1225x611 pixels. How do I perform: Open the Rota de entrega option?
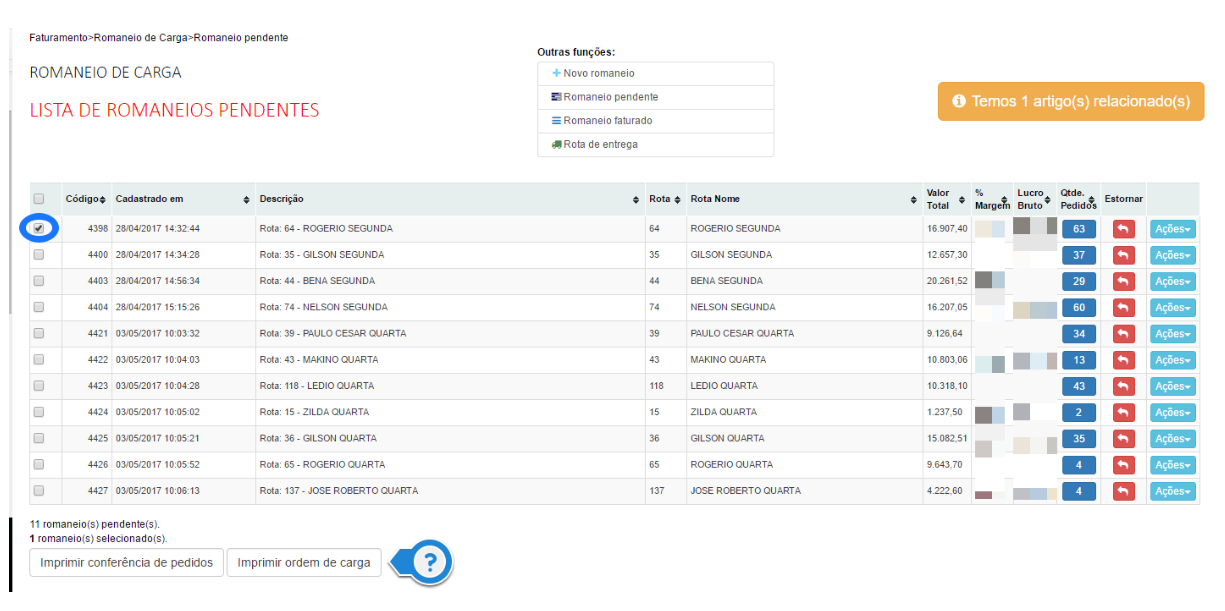[x=600, y=145]
